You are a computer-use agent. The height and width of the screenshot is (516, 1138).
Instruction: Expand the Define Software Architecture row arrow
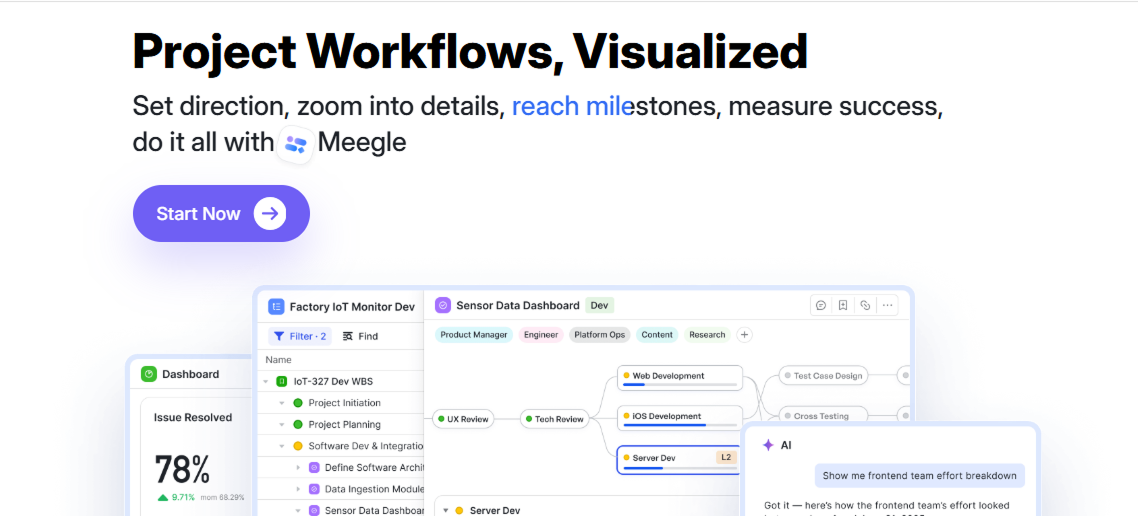click(x=298, y=467)
